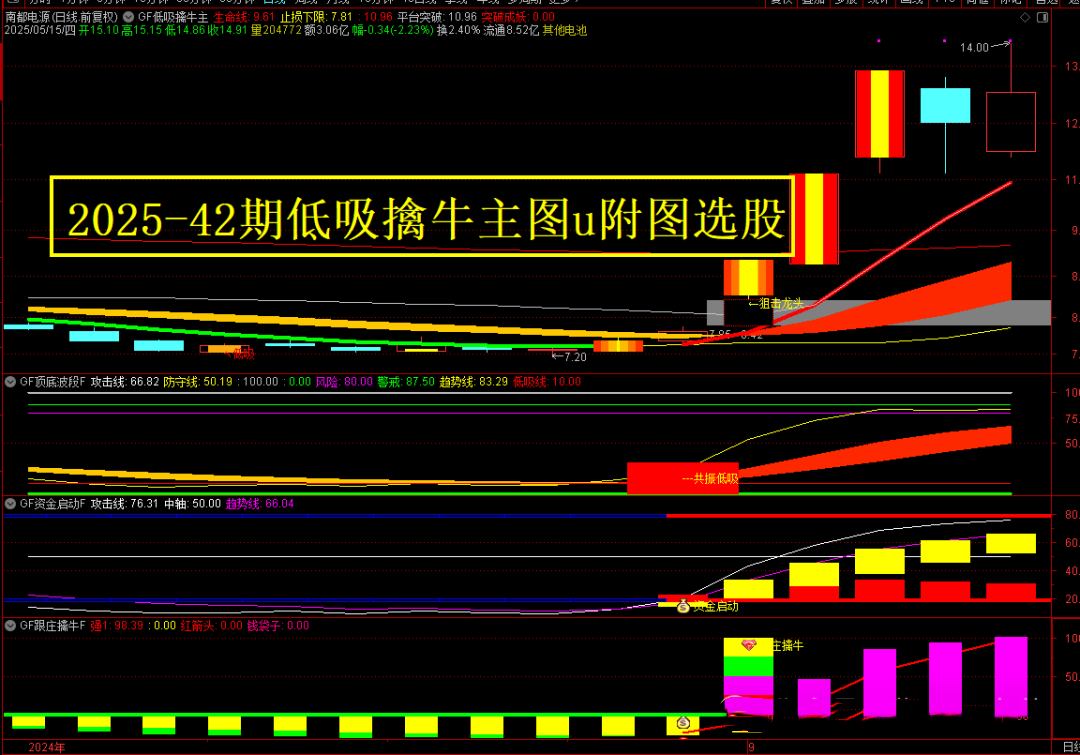Toggle 叠加 overlay mode
1080x755 pixels.
click(x=813, y=4)
